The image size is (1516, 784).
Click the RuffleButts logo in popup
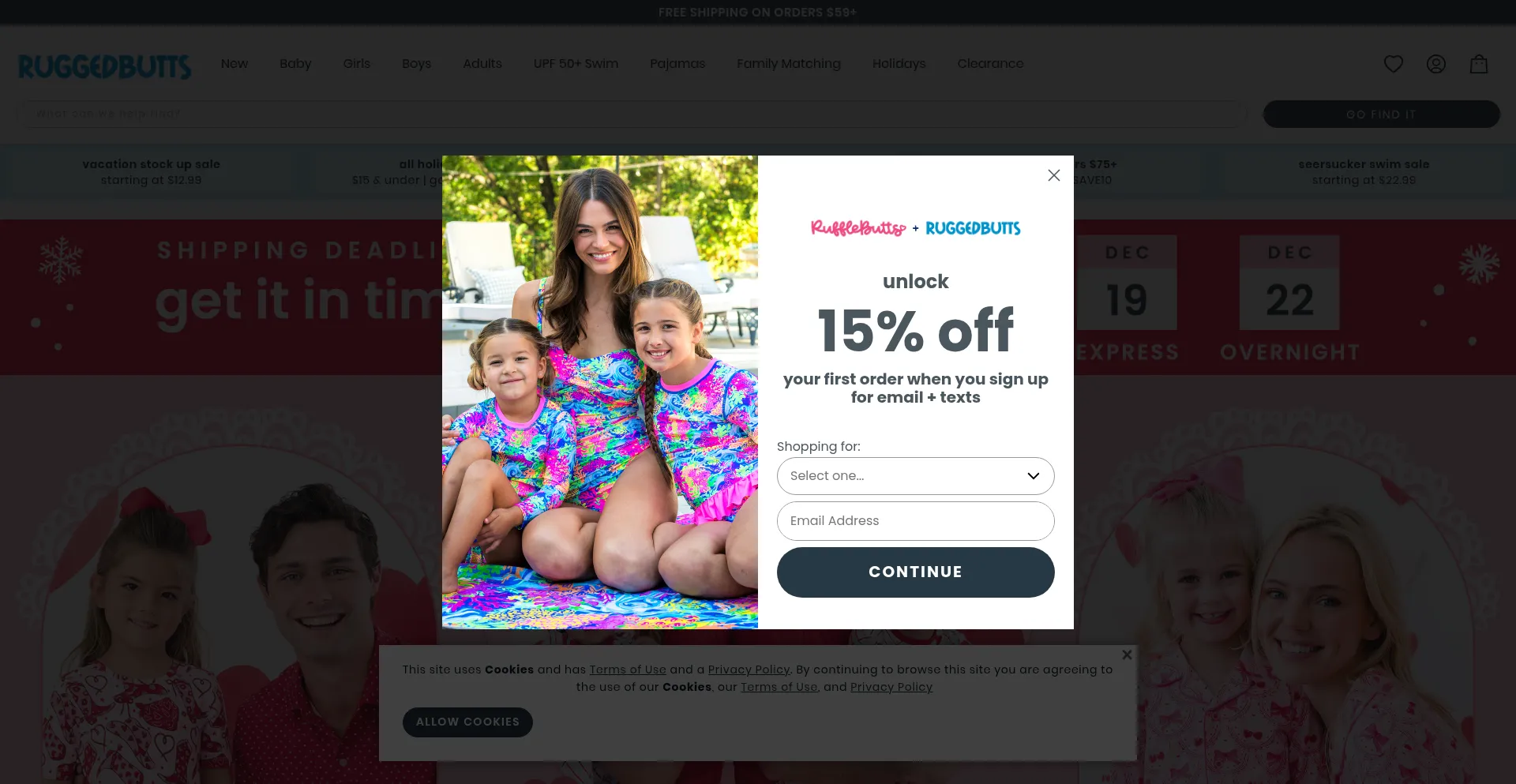click(858, 228)
